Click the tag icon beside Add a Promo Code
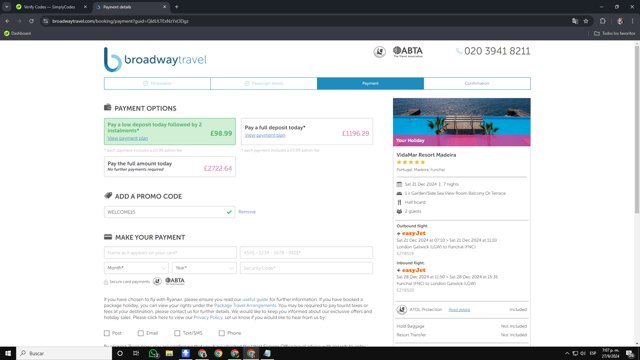Viewport: 640px width, 360px height. [108, 196]
